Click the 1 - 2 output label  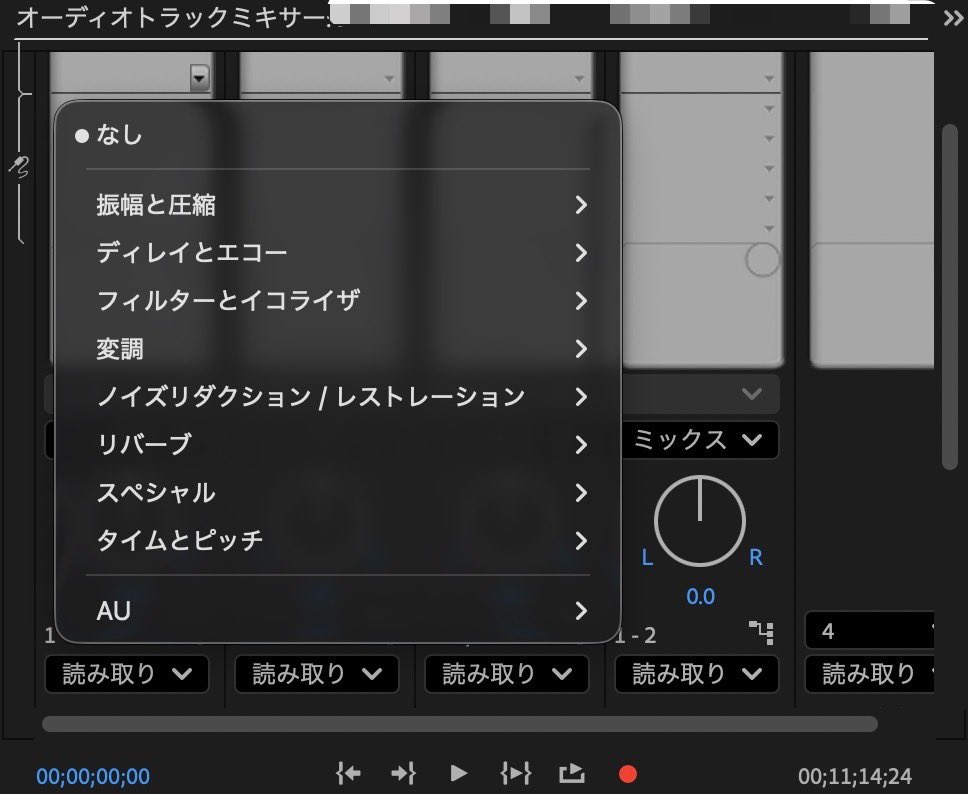[x=636, y=635]
